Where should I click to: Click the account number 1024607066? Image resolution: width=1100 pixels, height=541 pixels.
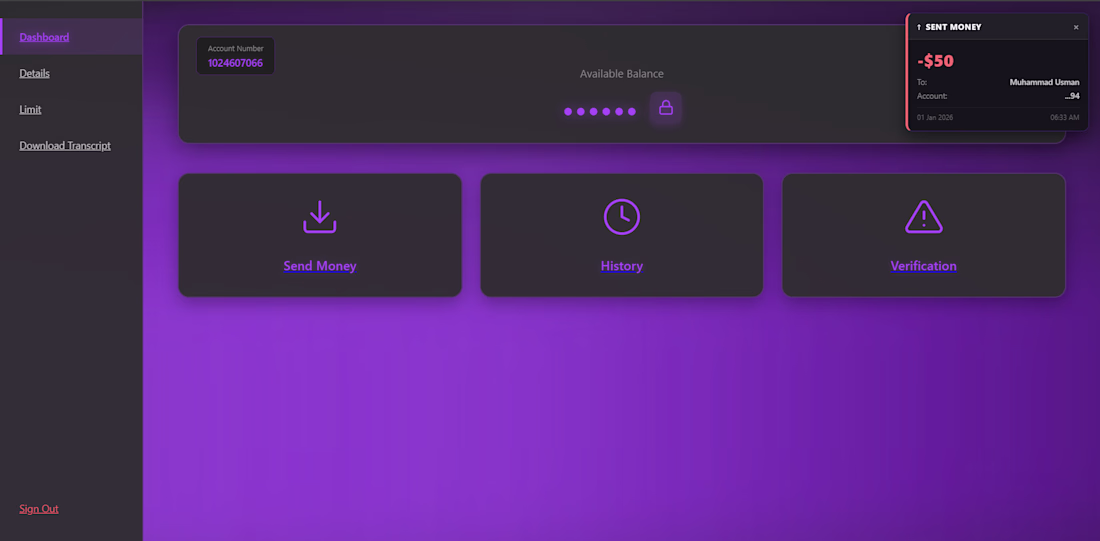[235, 63]
